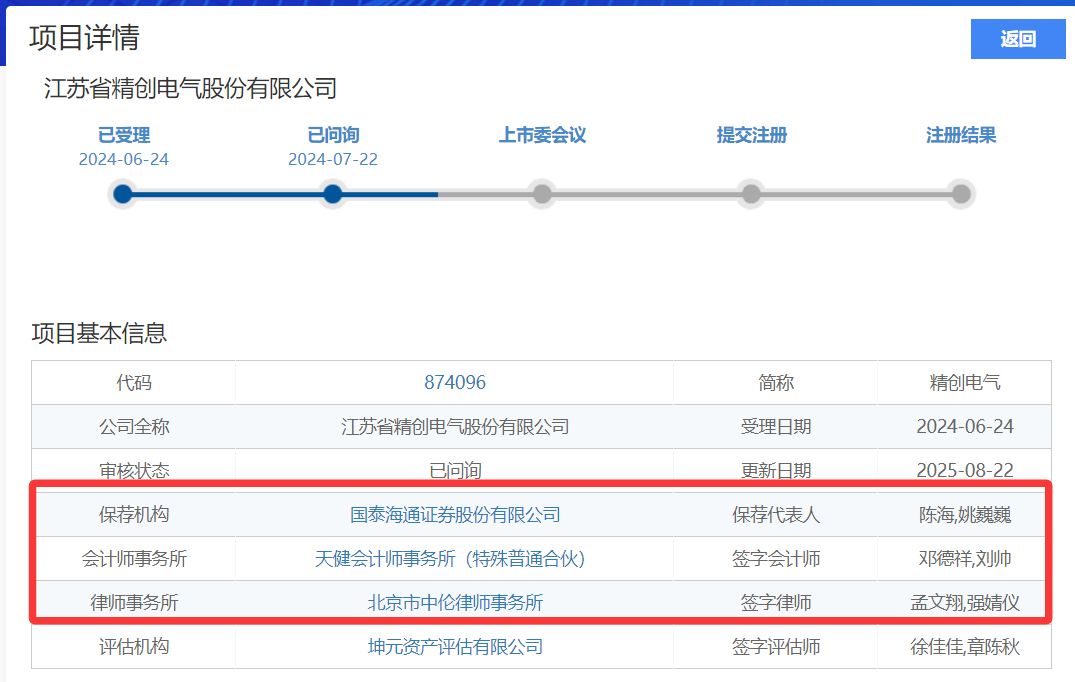This screenshot has height=682, width=1075.
Task: Click the company title 江苏省精创电气股份有限公司 heading
Action: point(191,89)
